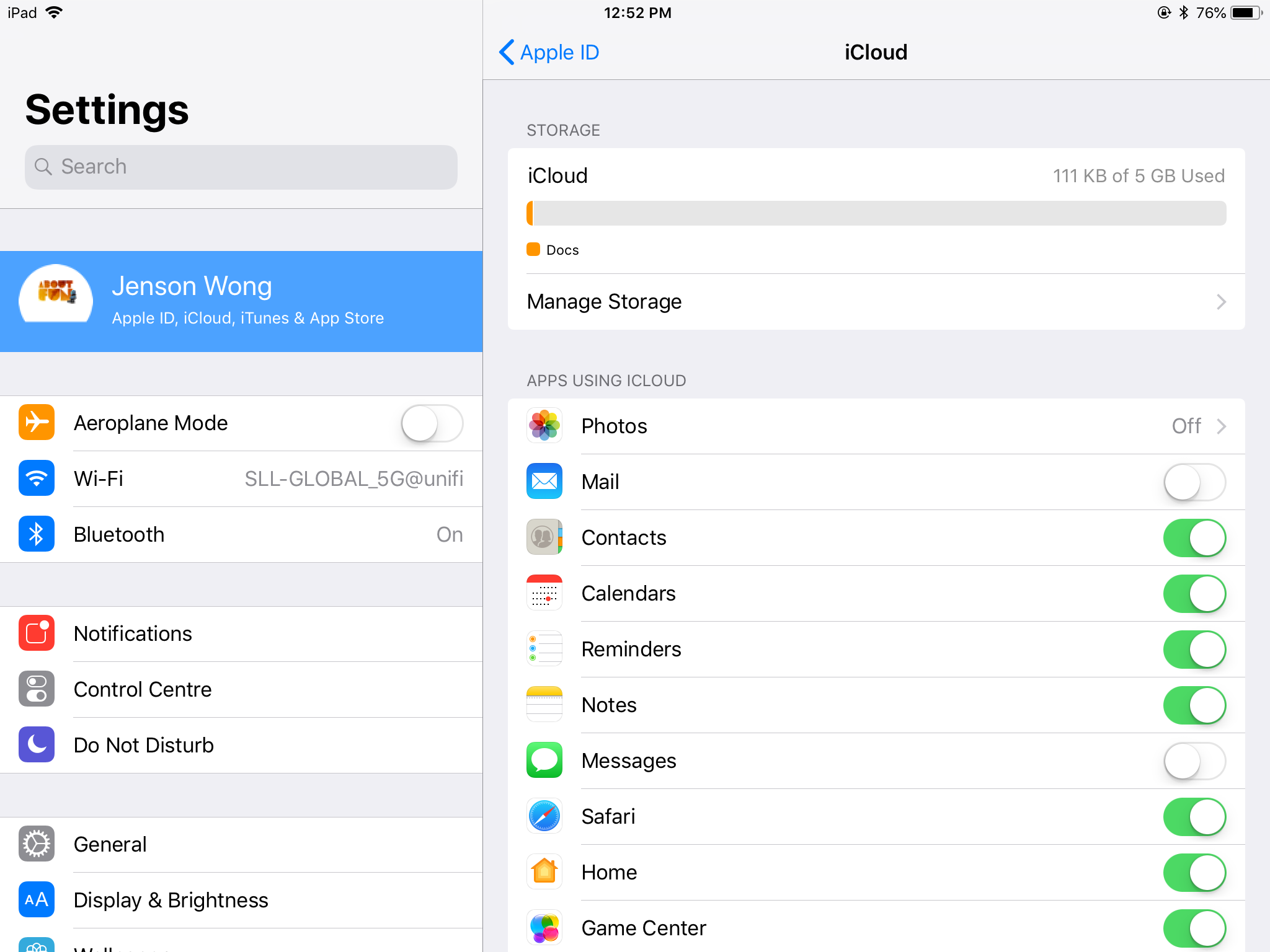The height and width of the screenshot is (952, 1270).
Task: Tap the Aeroplane Mode icon in Settings
Action: (37, 421)
